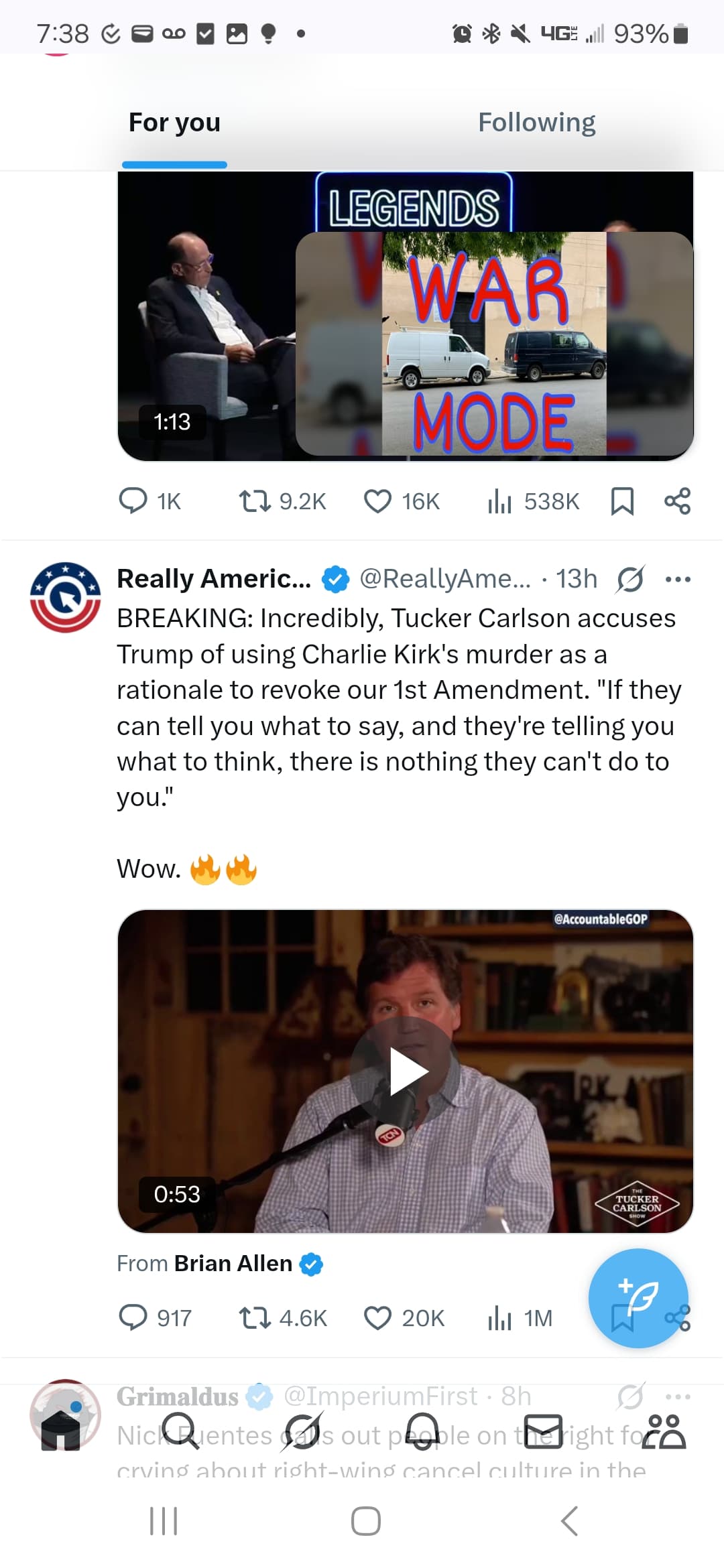Open Brian Allen's profile link

[233, 1264]
